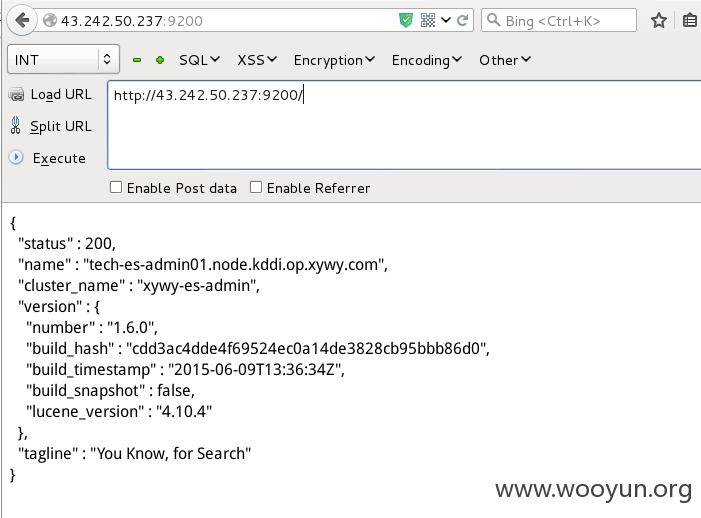This screenshot has width=701, height=518.
Task: Click in the Bing search box
Action: [x=558, y=20]
